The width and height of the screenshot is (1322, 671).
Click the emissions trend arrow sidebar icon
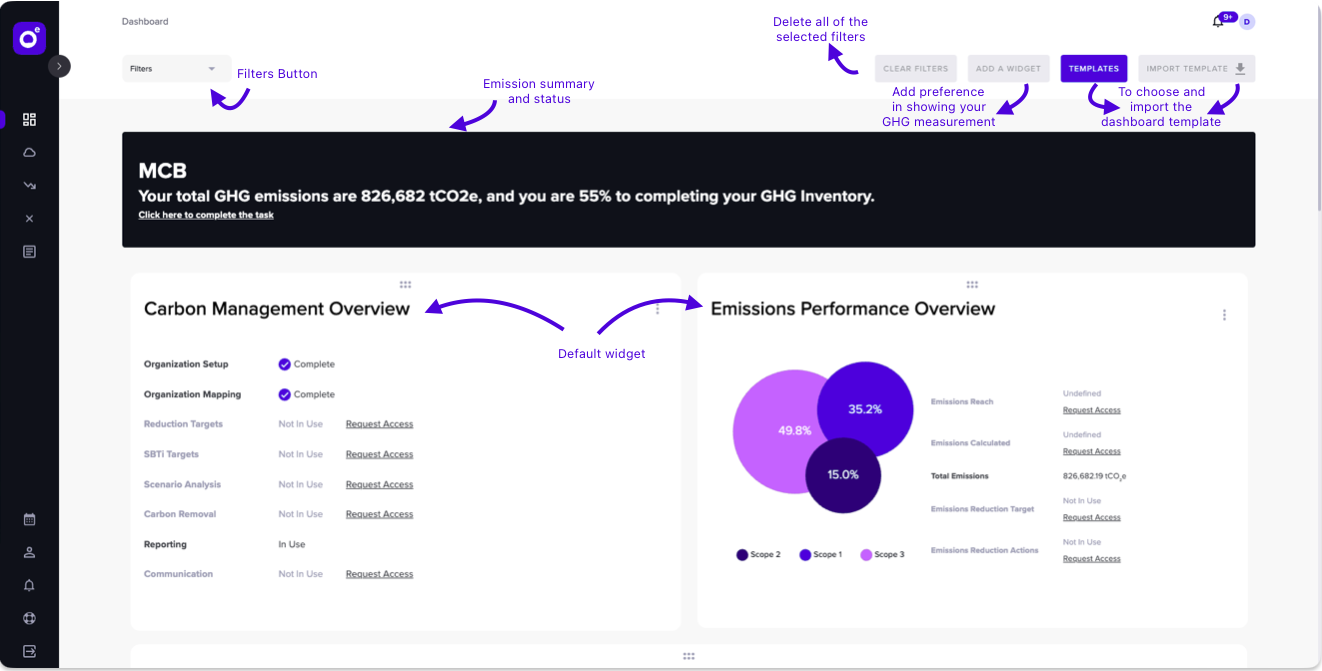click(29, 185)
